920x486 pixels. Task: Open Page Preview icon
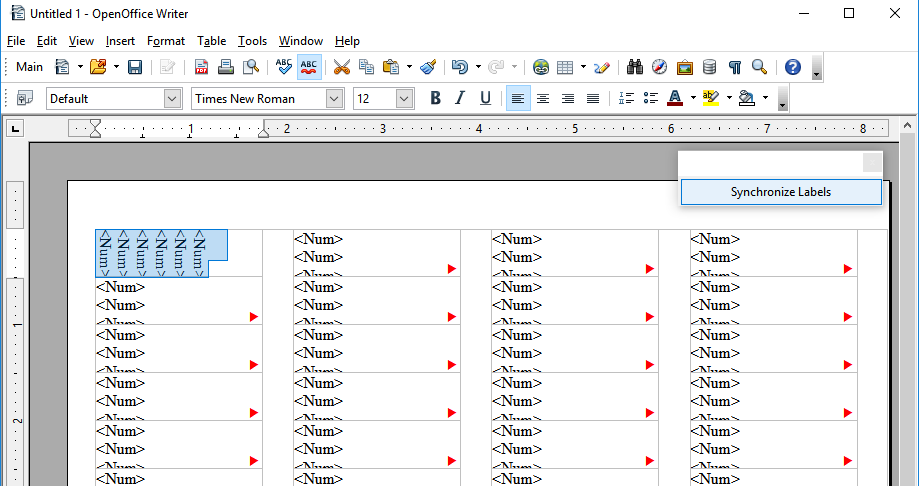[251, 67]
